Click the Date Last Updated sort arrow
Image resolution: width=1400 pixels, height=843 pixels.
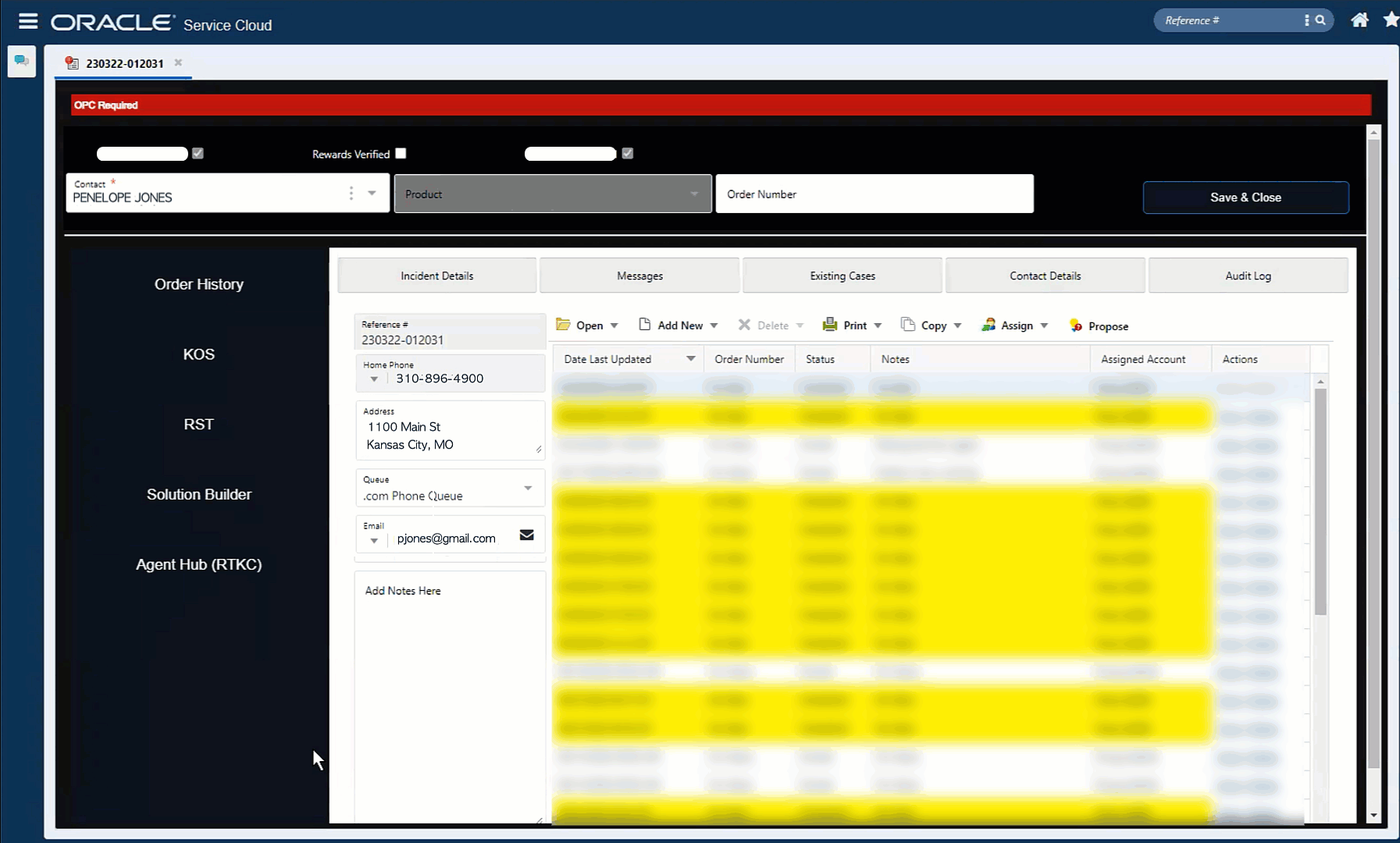click(690, 358)
